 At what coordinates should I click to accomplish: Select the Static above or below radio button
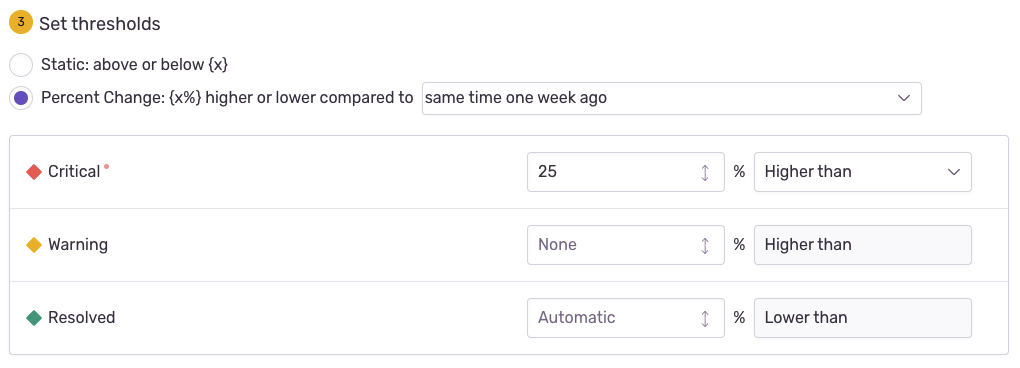point(21,65)
